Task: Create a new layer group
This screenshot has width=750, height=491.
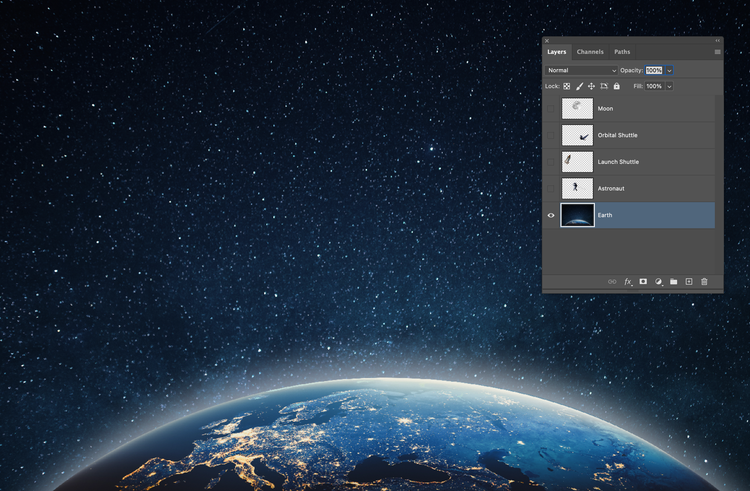Action: tap(673, 282)
